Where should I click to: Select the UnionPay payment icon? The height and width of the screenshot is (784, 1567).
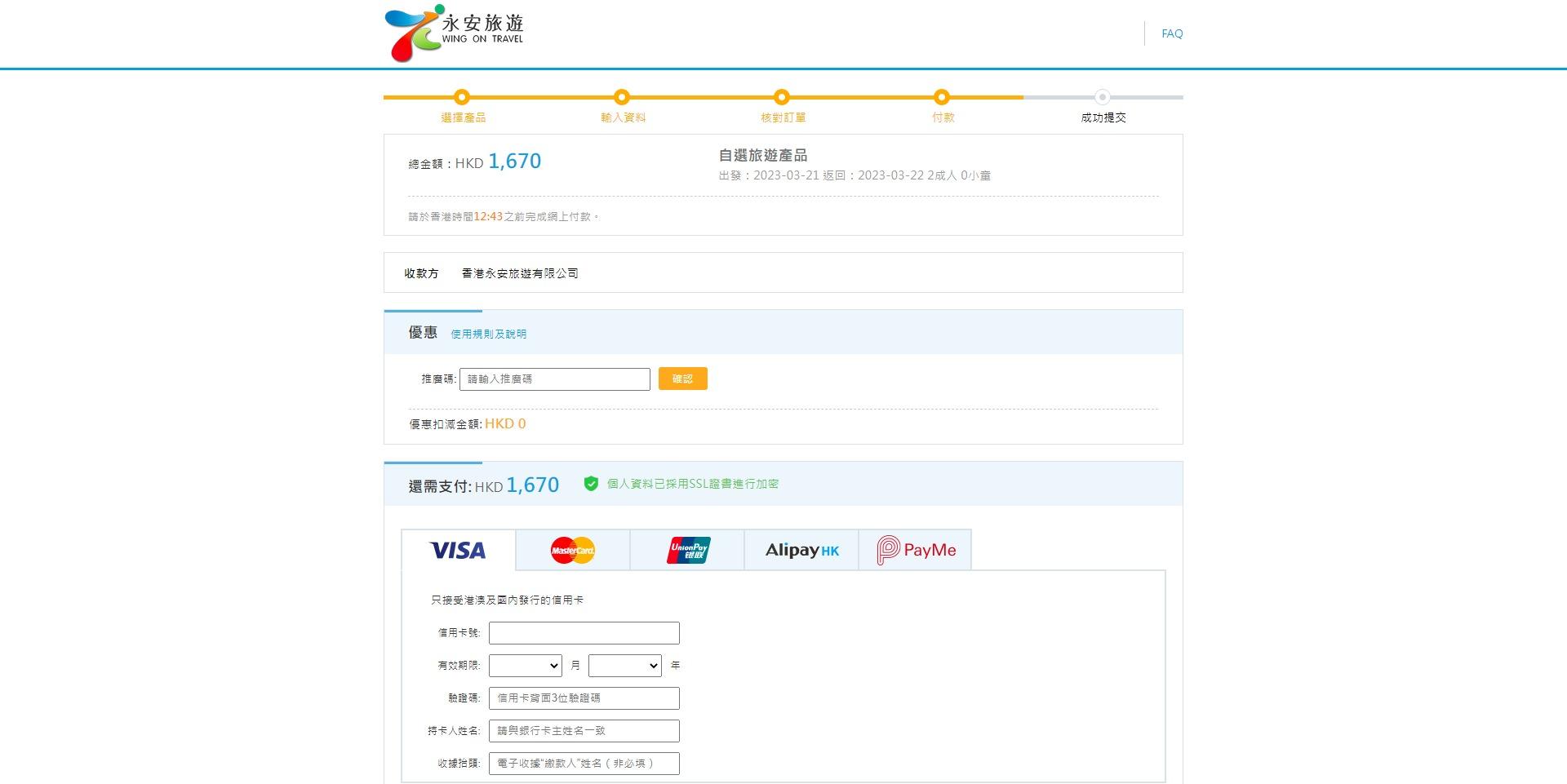pyautogui.click(x=686, y=550)
